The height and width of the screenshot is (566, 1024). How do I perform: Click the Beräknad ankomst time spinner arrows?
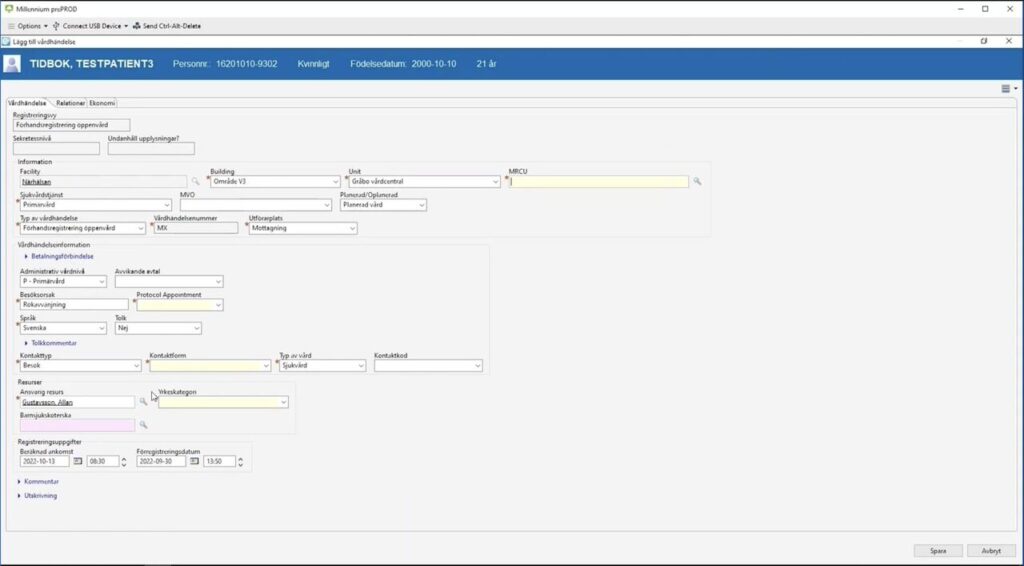click(115, 462)
